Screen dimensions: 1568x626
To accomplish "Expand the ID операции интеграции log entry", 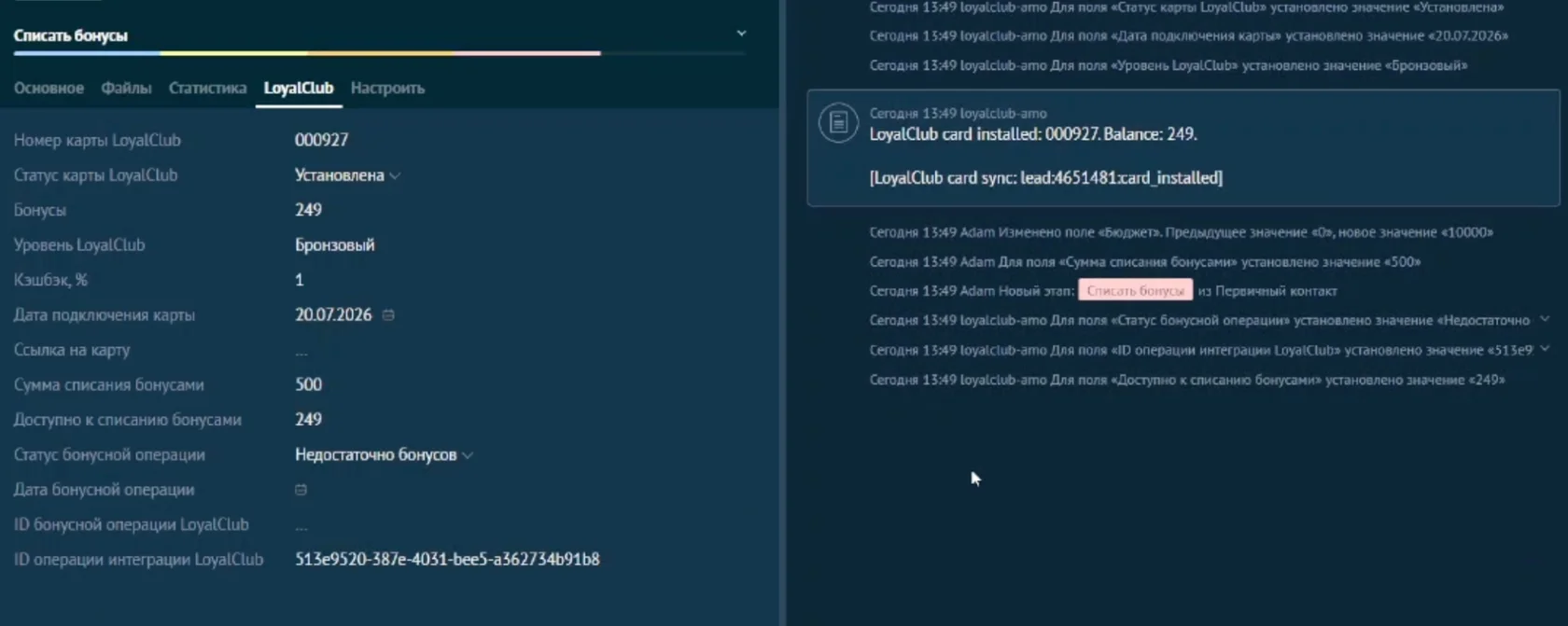I will [1545, 349].
